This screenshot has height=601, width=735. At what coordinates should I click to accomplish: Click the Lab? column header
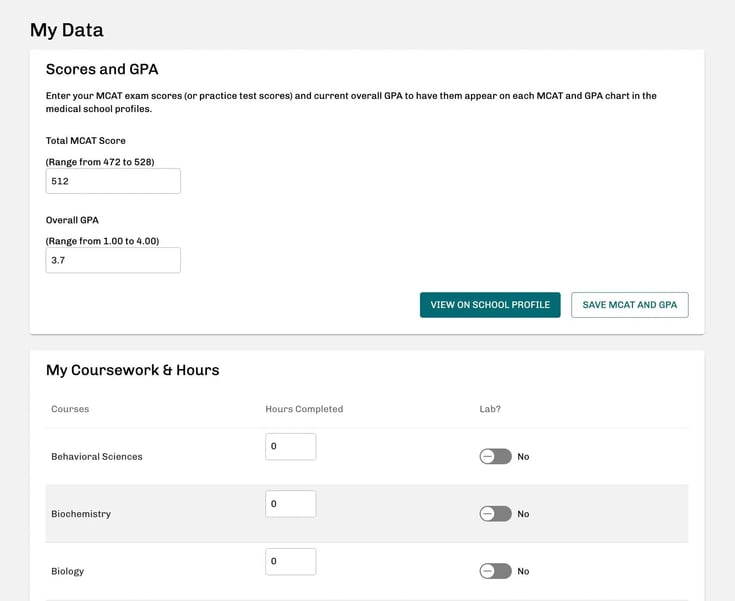click(x=490, y=409)
